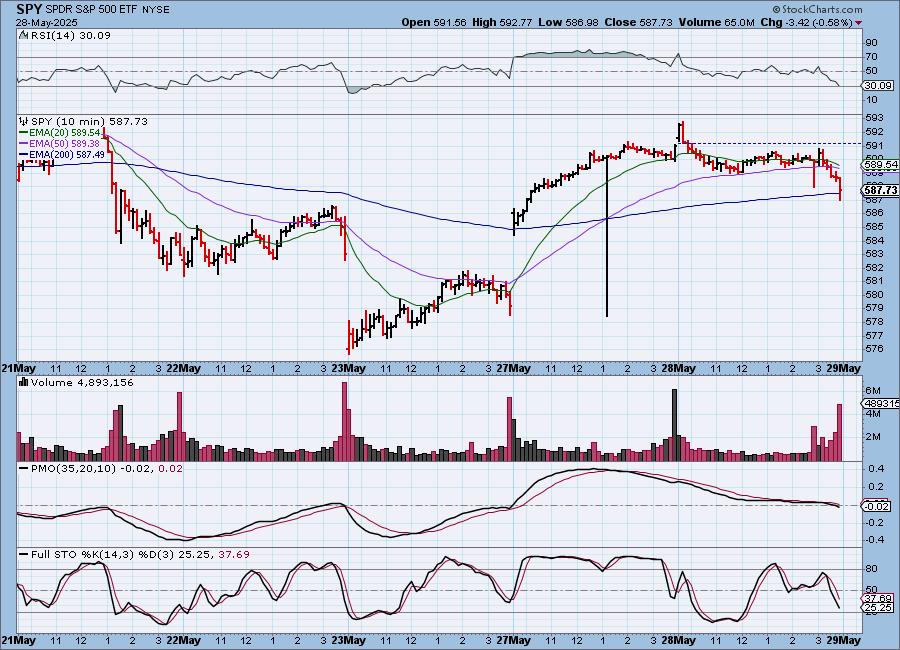Image resolution: width=900 pixels, height=650 pixels.
Task: Click 23May on the price panel date axis
Action: coord(348,369)
